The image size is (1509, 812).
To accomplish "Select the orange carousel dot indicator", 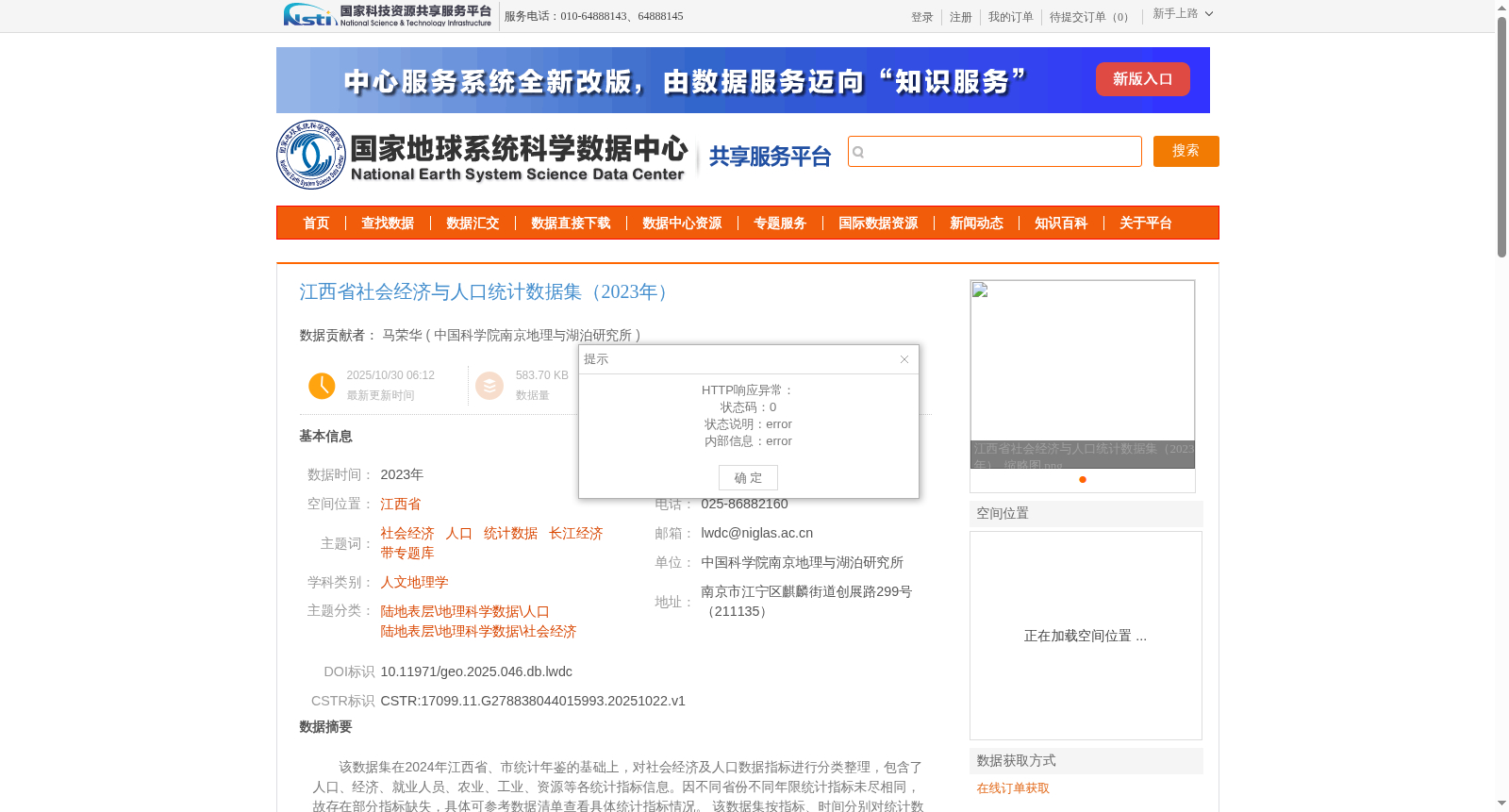I will [1083, 480].
